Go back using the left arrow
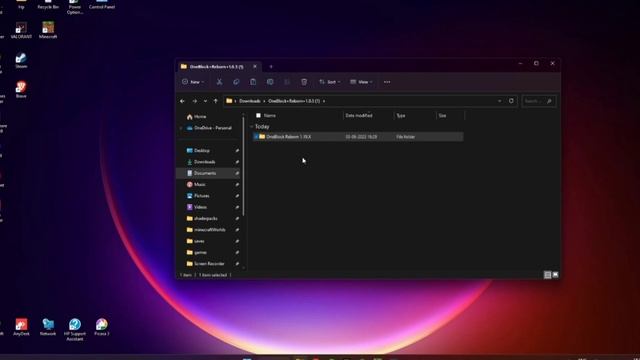640x360 pixels. pos(182,101)
